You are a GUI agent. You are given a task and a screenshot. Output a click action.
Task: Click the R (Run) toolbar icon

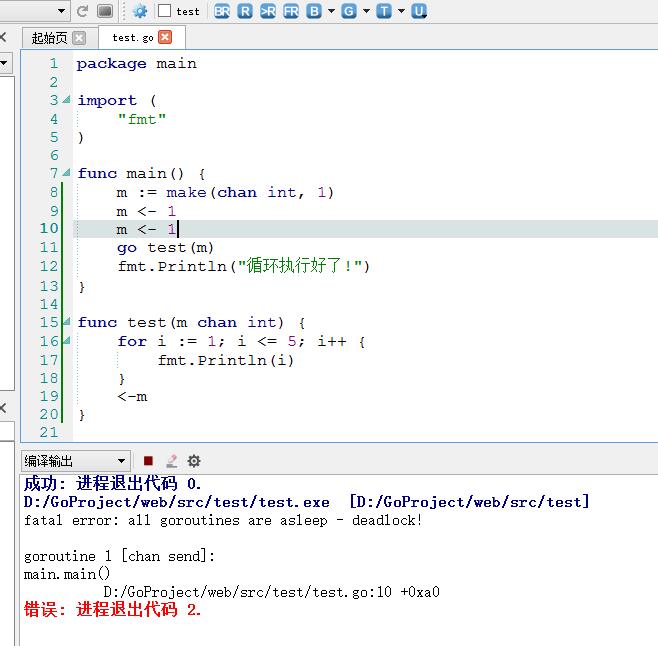(245, 11)
